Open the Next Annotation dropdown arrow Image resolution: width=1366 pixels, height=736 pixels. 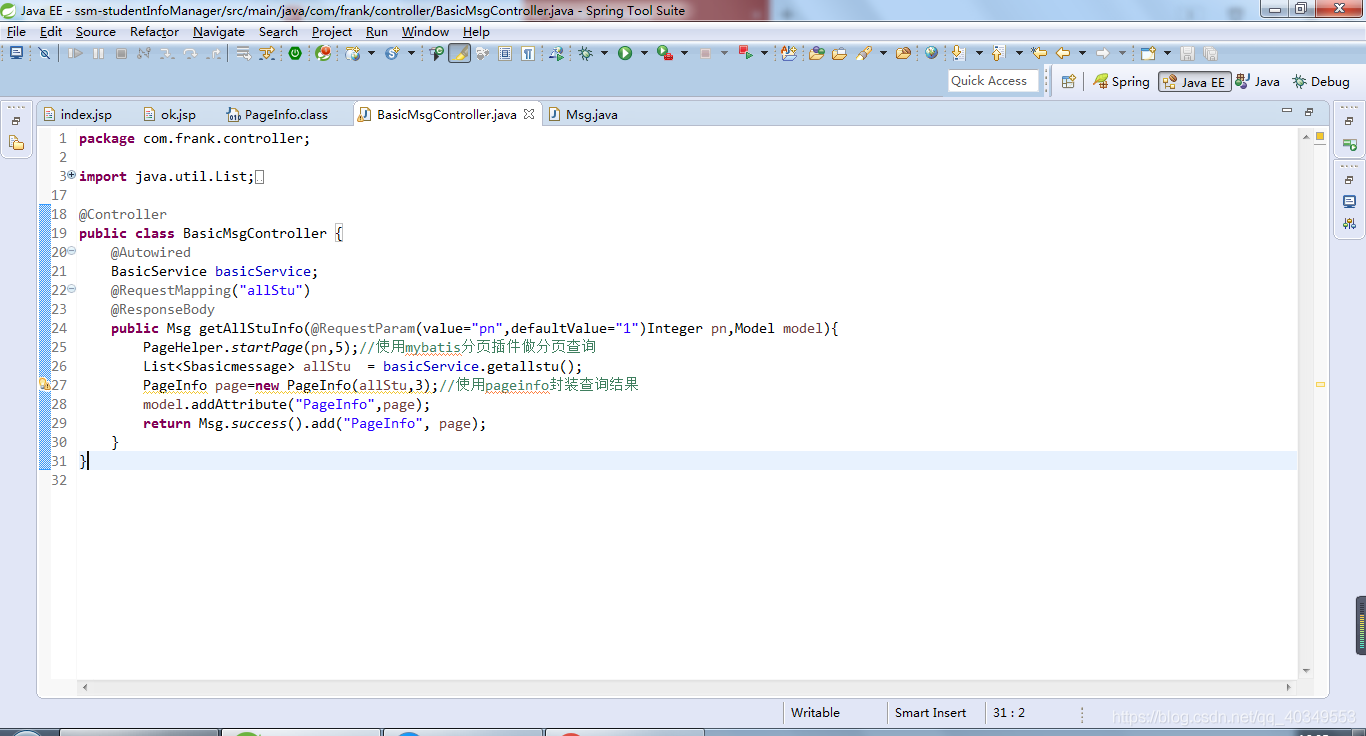(979, 53)
